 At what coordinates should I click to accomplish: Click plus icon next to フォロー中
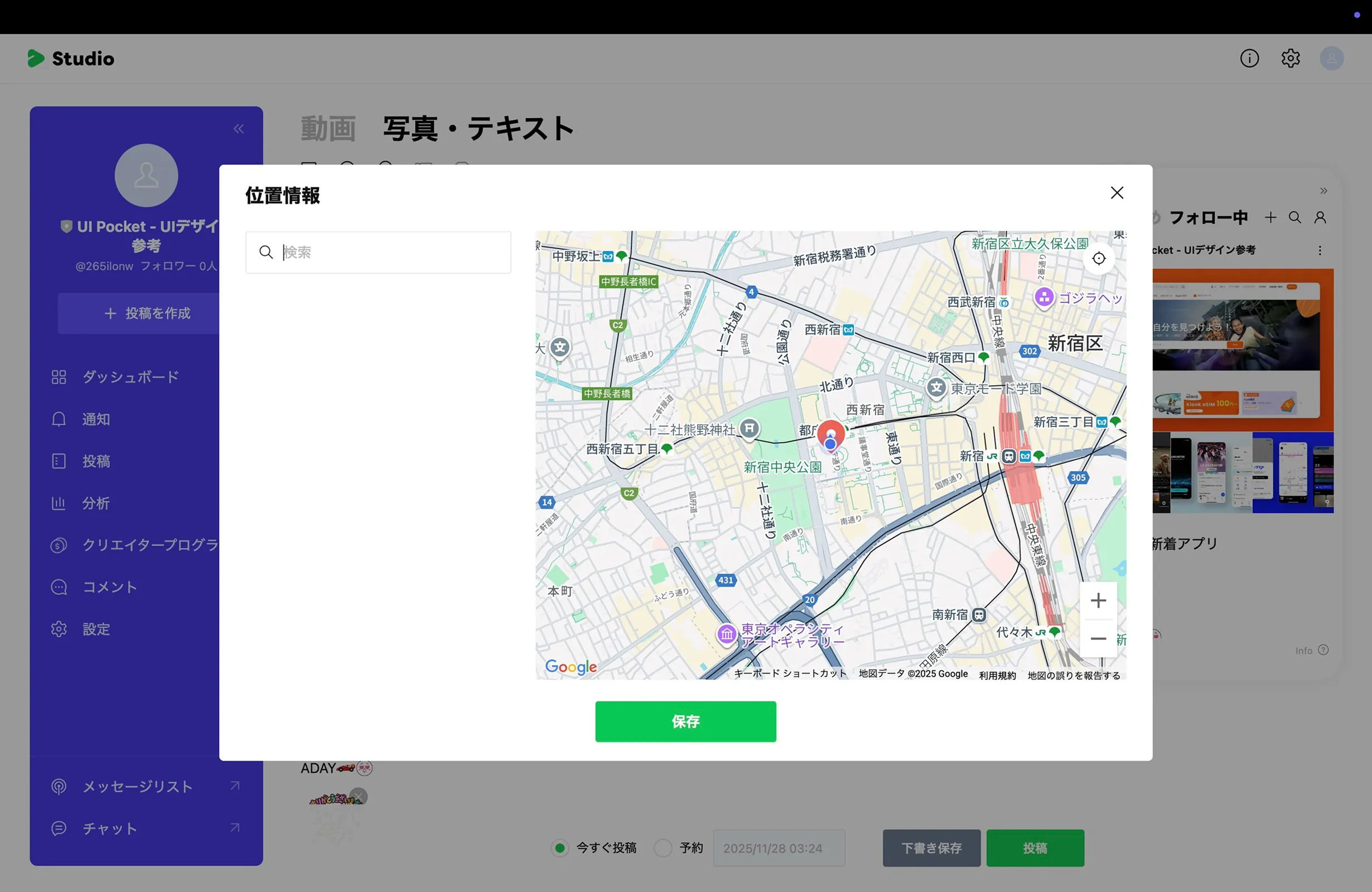coord(1270,217)
